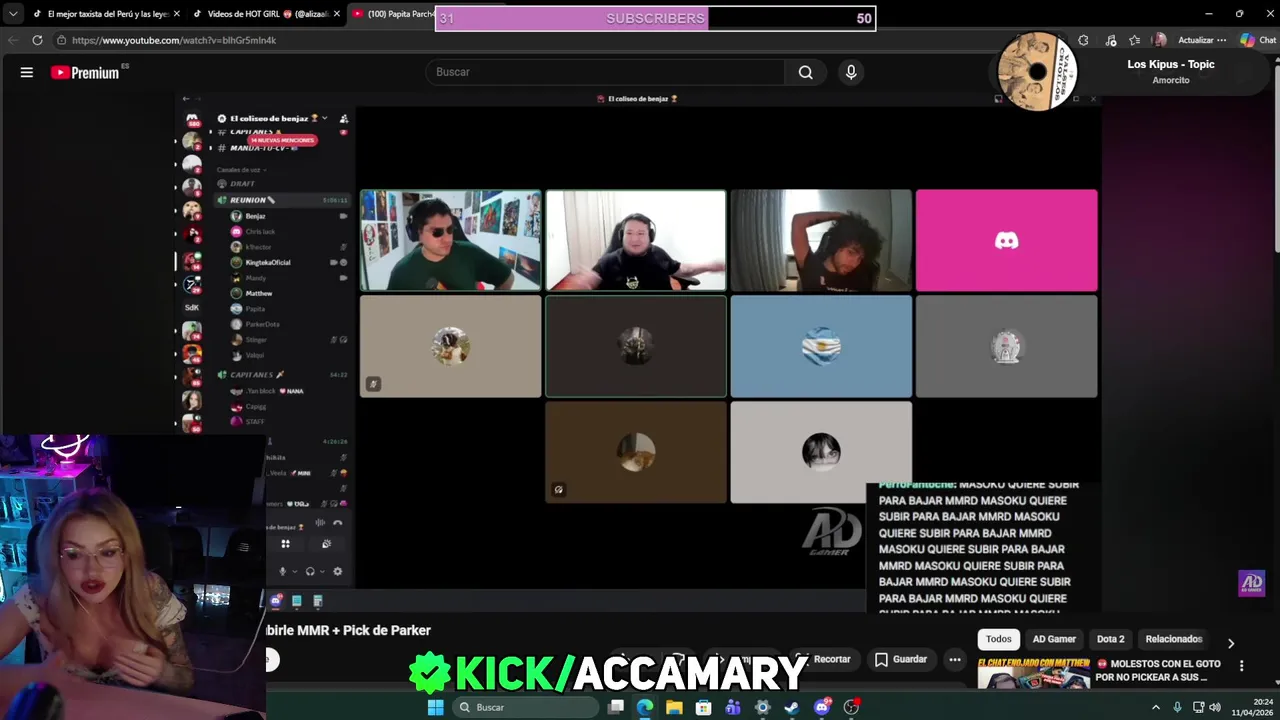
Task: Switch to Videos de HOT GIRL tab
Action: coord(268,14)
